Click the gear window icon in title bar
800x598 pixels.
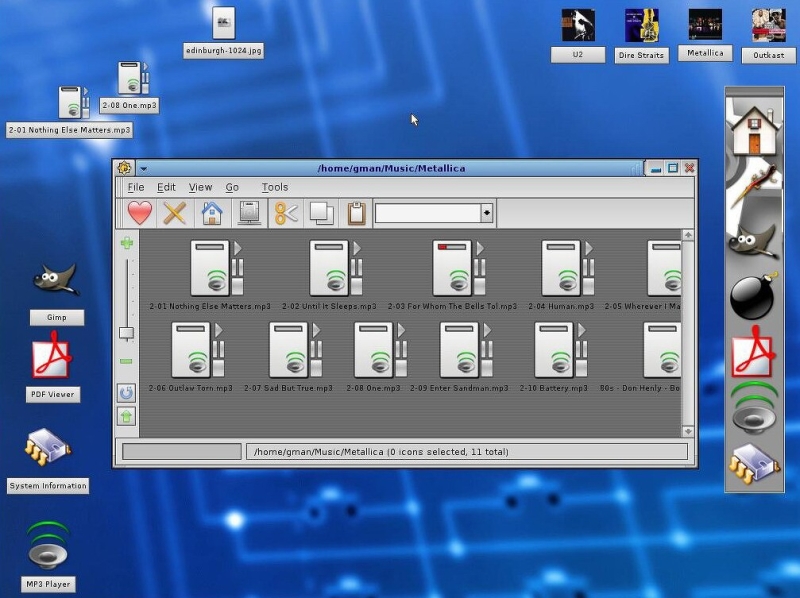(x=124, y=168)
